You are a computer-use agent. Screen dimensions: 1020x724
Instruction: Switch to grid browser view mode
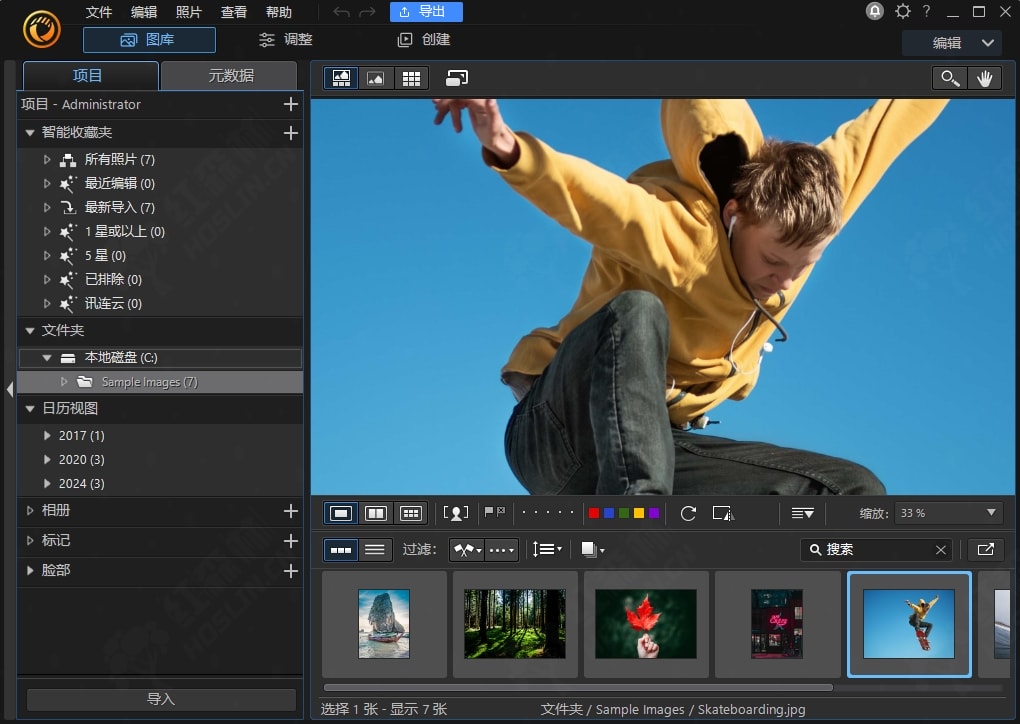tap(410, 78)
